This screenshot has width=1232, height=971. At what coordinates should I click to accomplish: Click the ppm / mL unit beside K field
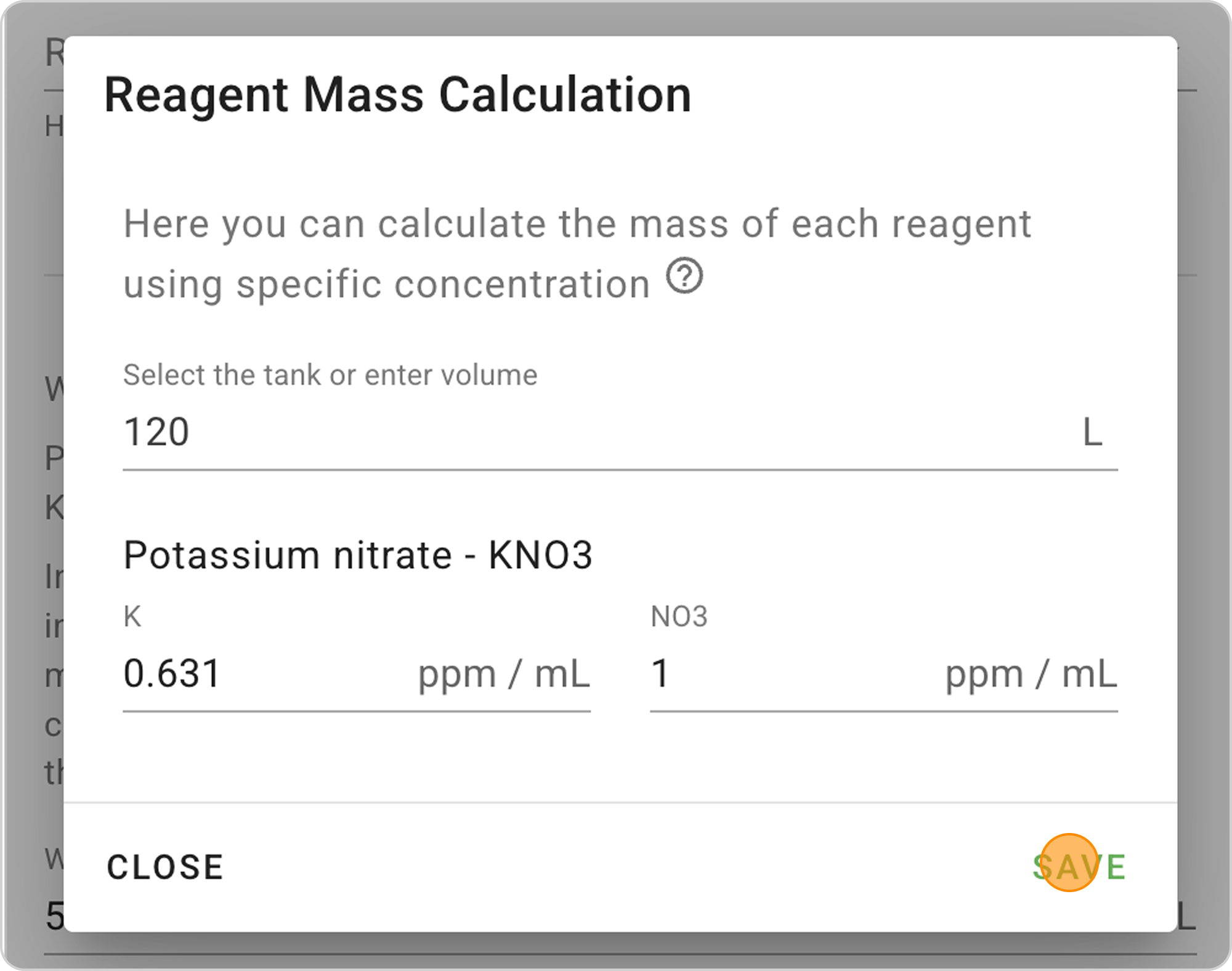[x=504, y=674]
